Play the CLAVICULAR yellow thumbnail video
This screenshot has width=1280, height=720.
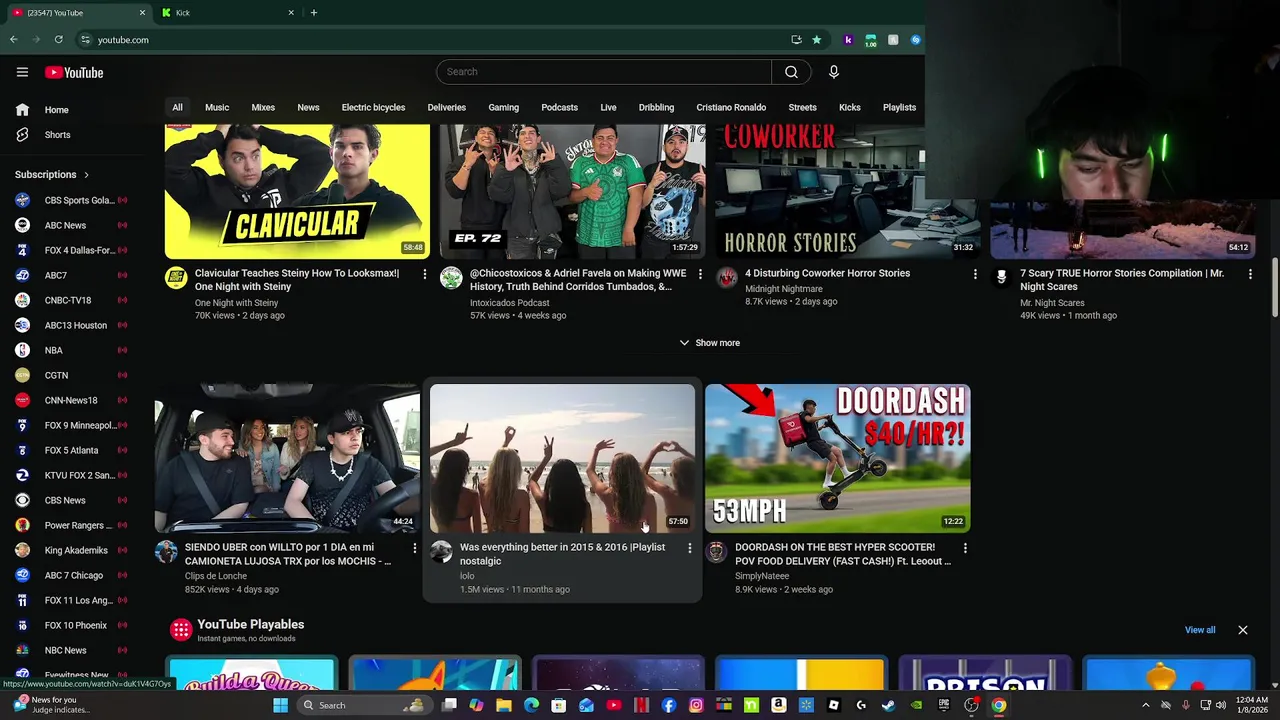(x=297, y=191)
